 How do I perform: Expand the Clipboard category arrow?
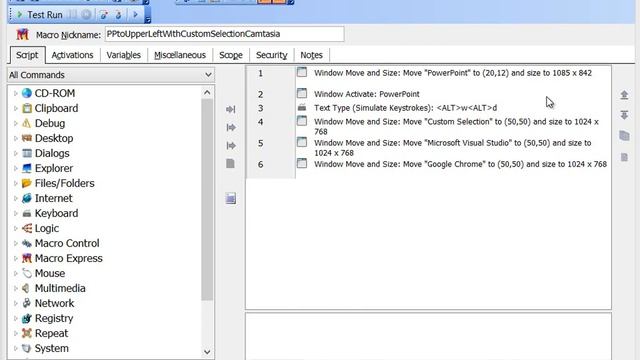(16, 109)
